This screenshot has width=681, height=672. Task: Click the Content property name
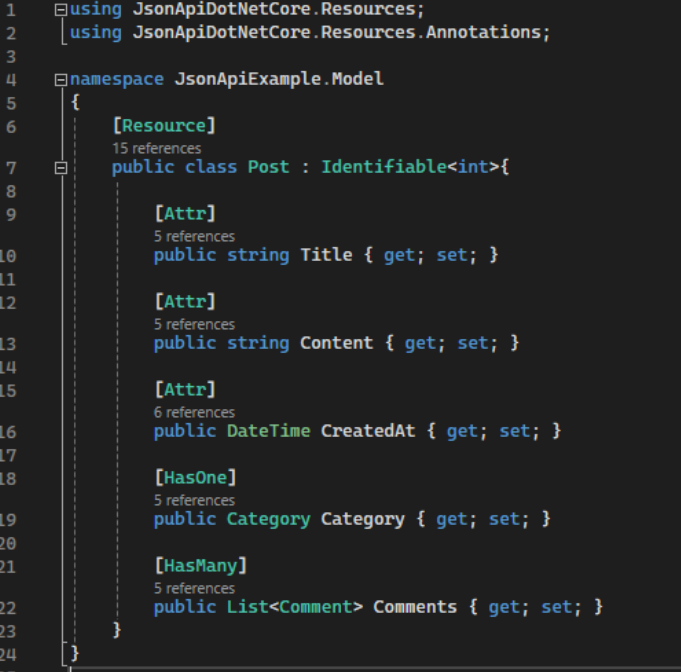[337, 343]
